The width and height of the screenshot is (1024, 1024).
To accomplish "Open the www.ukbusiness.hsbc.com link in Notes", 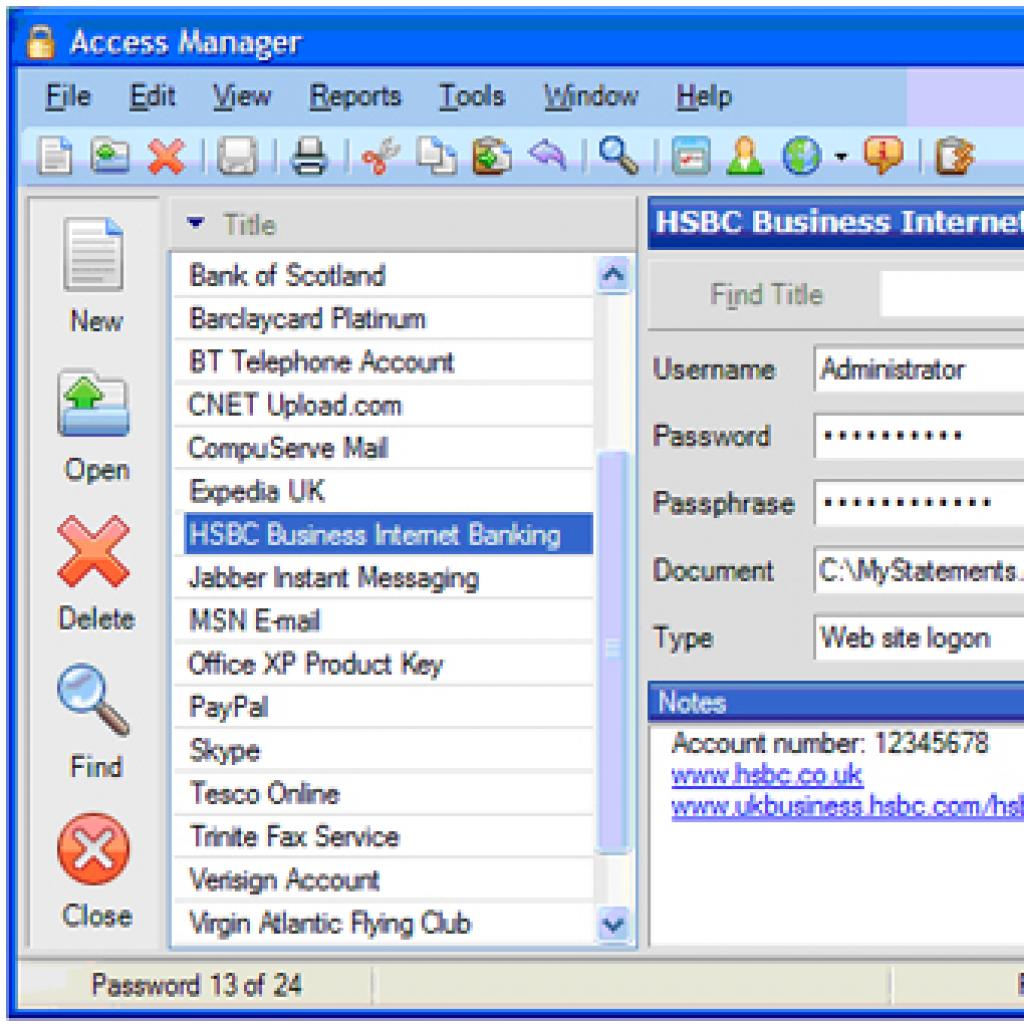I will [847, 807].
